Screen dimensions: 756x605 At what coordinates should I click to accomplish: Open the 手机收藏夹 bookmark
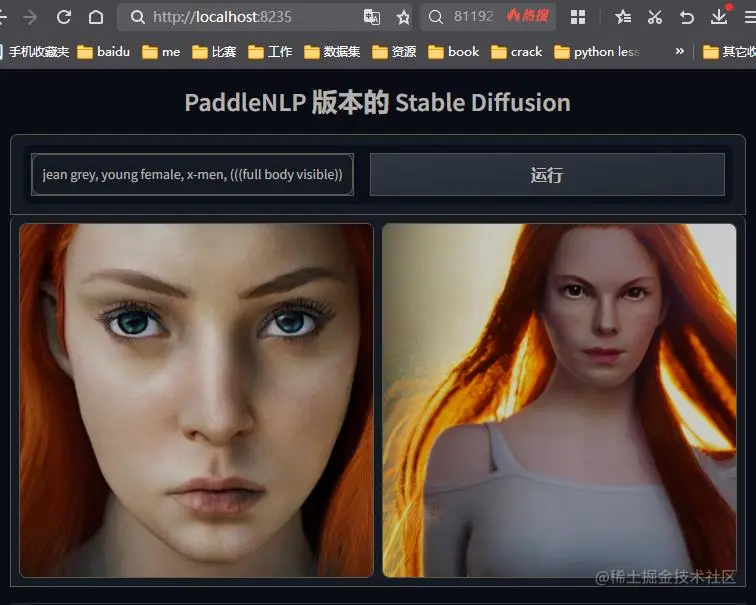point(35,52)
